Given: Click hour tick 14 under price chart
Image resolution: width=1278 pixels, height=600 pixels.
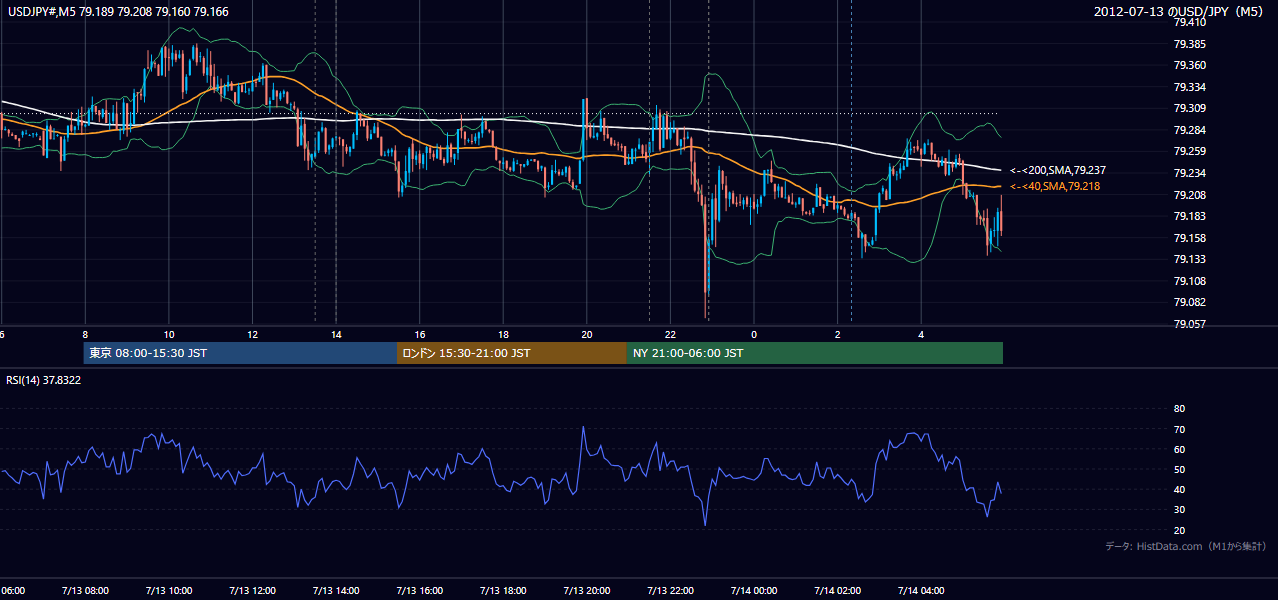Looking at the screenshot, I should coord(336,334).
